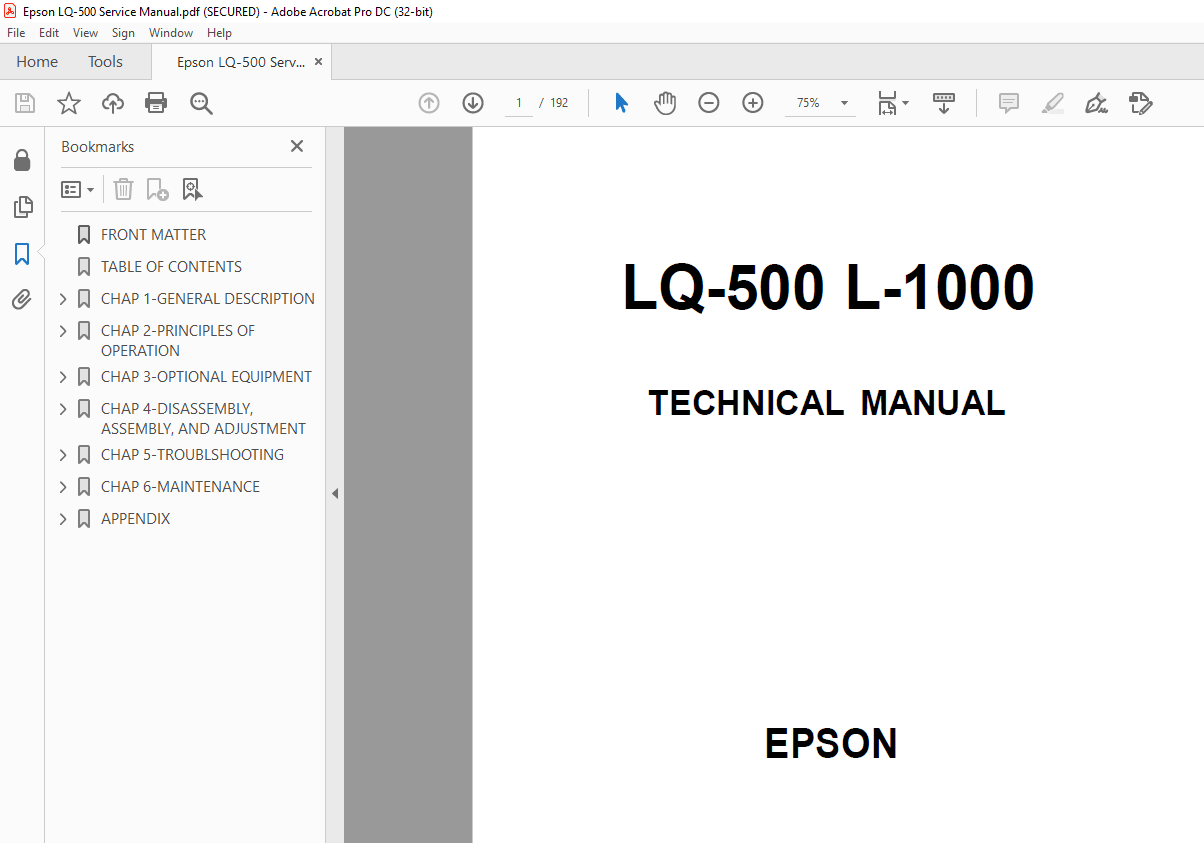The image size is (1204, 843).
Task: Select the Hand tool
Action: (x=664, y=102)
